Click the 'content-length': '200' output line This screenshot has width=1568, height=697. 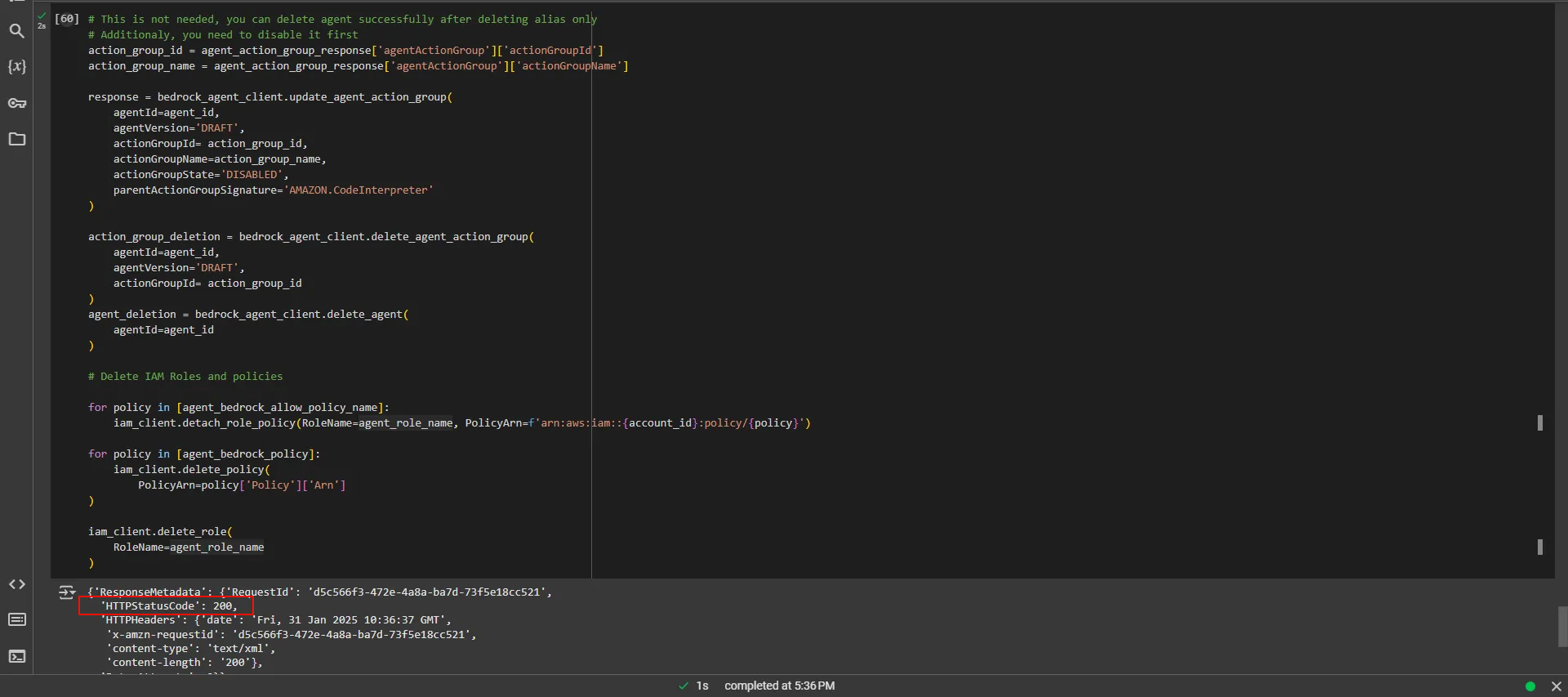(185, 663)
